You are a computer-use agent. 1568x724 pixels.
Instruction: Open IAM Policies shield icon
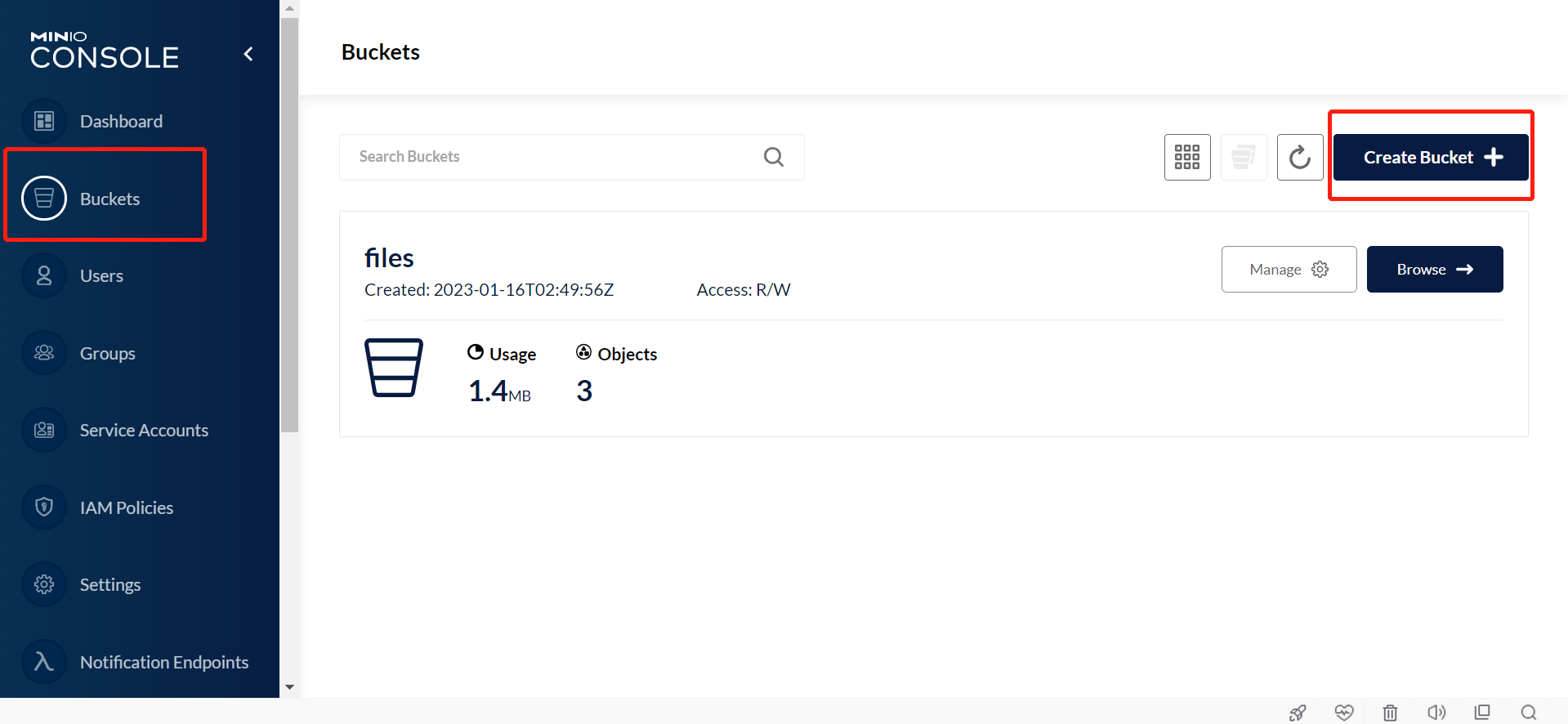pos(44,507)
